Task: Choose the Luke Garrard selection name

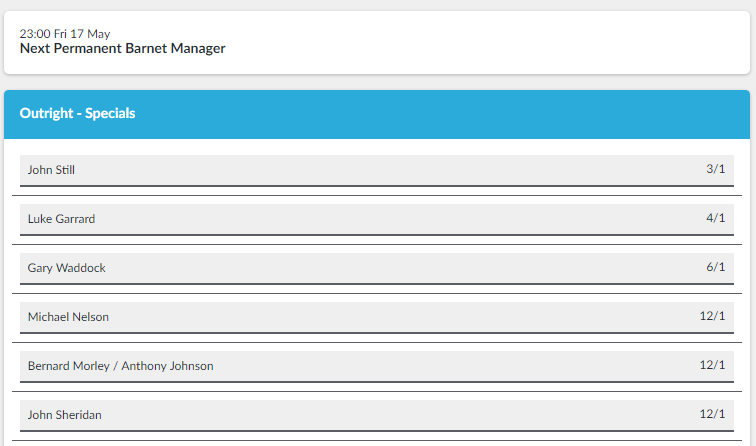Action: point(61,219)
